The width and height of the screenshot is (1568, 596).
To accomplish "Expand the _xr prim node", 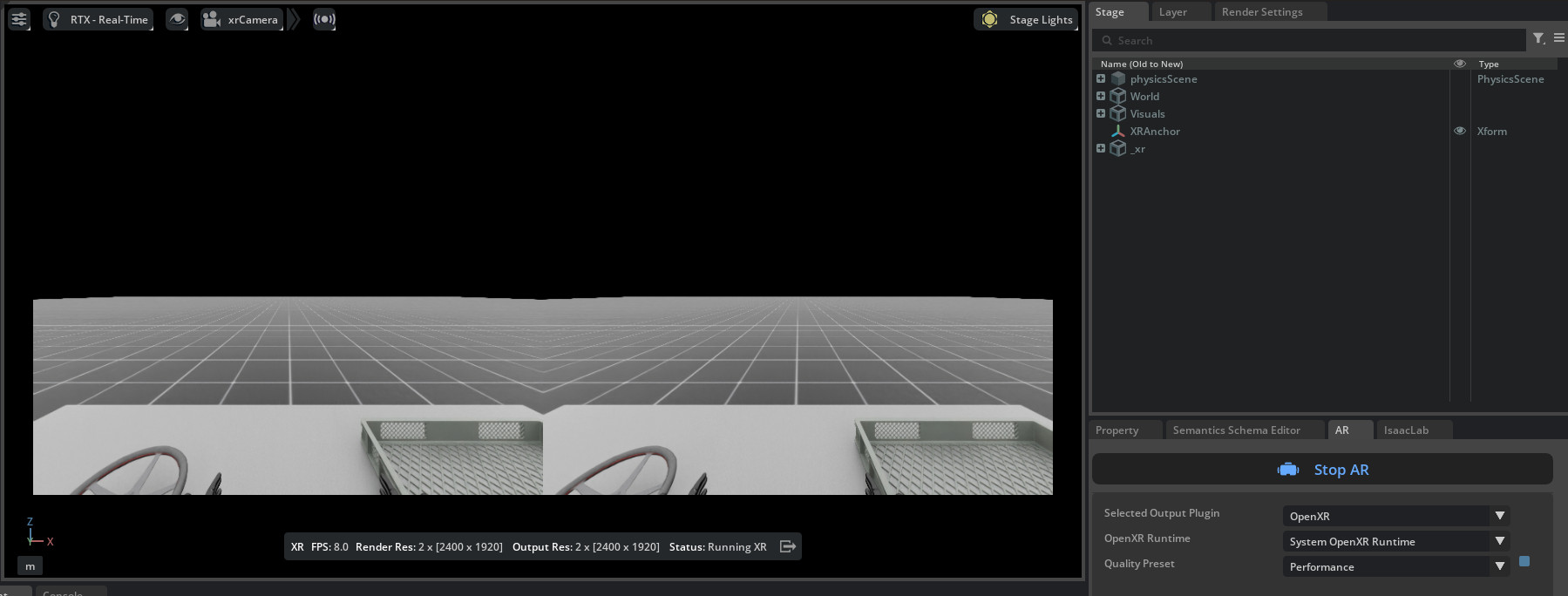I will pyautogui.click(x=1101, y=148).
